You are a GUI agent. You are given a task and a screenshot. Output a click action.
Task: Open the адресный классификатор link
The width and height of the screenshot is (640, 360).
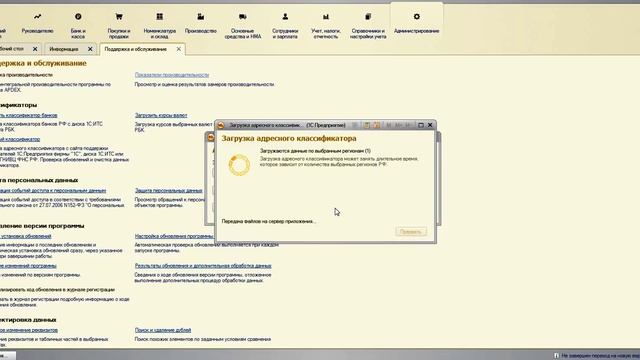tap(20, 140)
